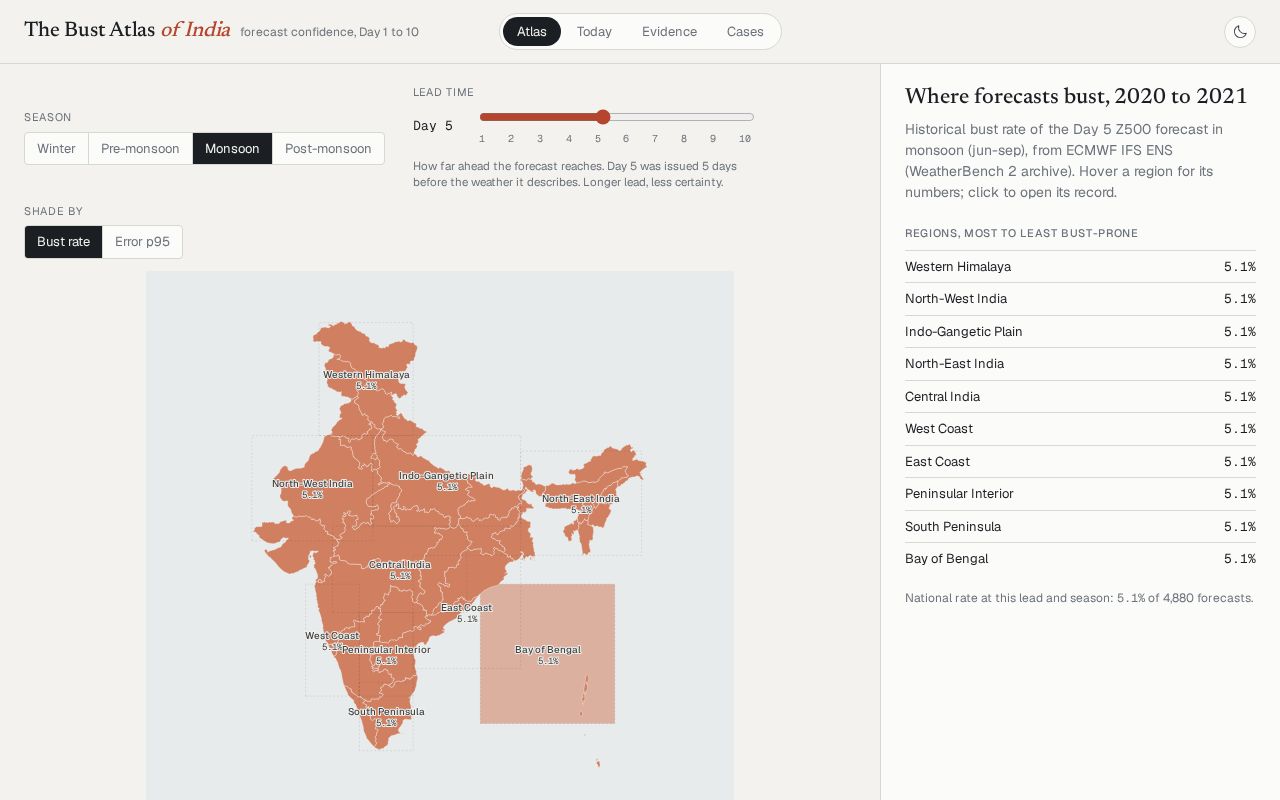Shade the map by Error p95
The height and width of the screenshot is (800, 1280).
coord(142,242)
